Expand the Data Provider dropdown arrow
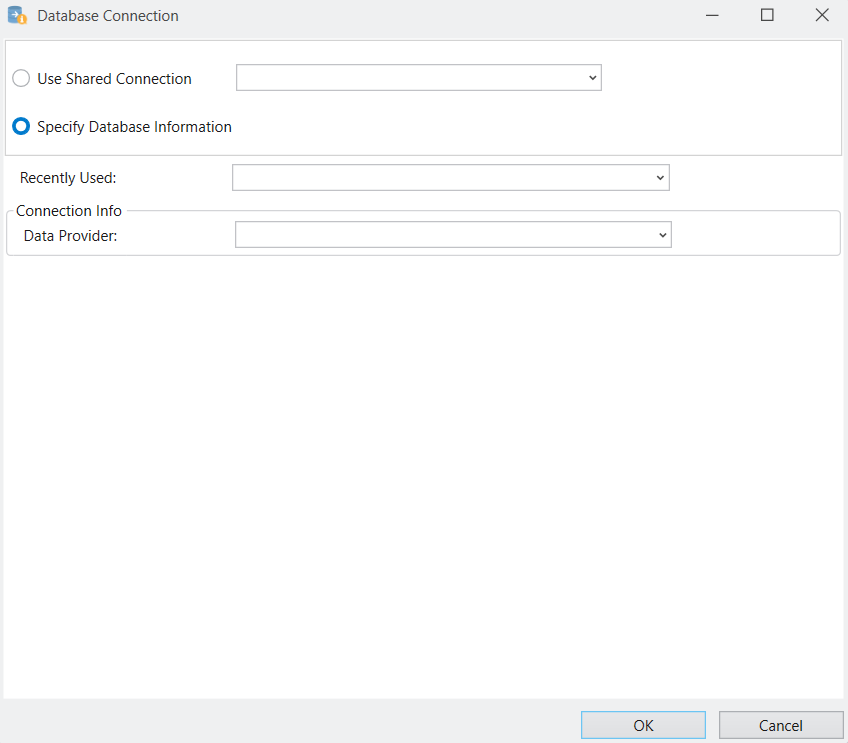This screenshot has height=743, width=848. tap(662, 235)
